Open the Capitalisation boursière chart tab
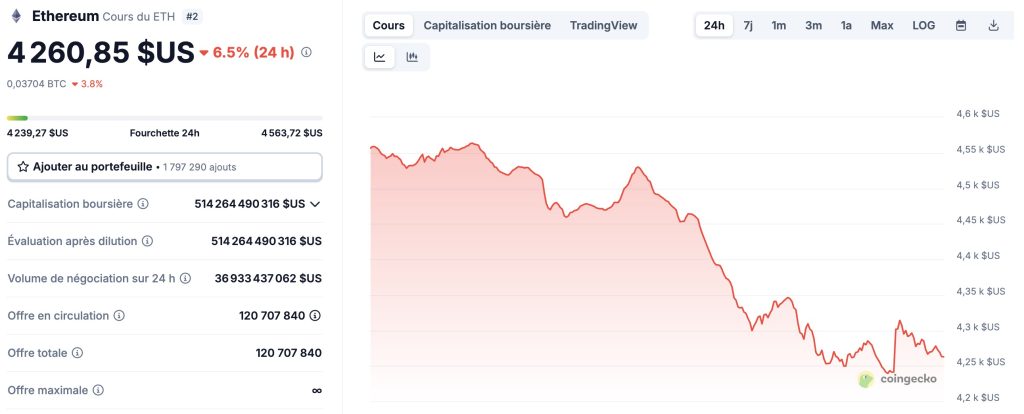Screen dimensions: 1024x414 tap(487, 25)
